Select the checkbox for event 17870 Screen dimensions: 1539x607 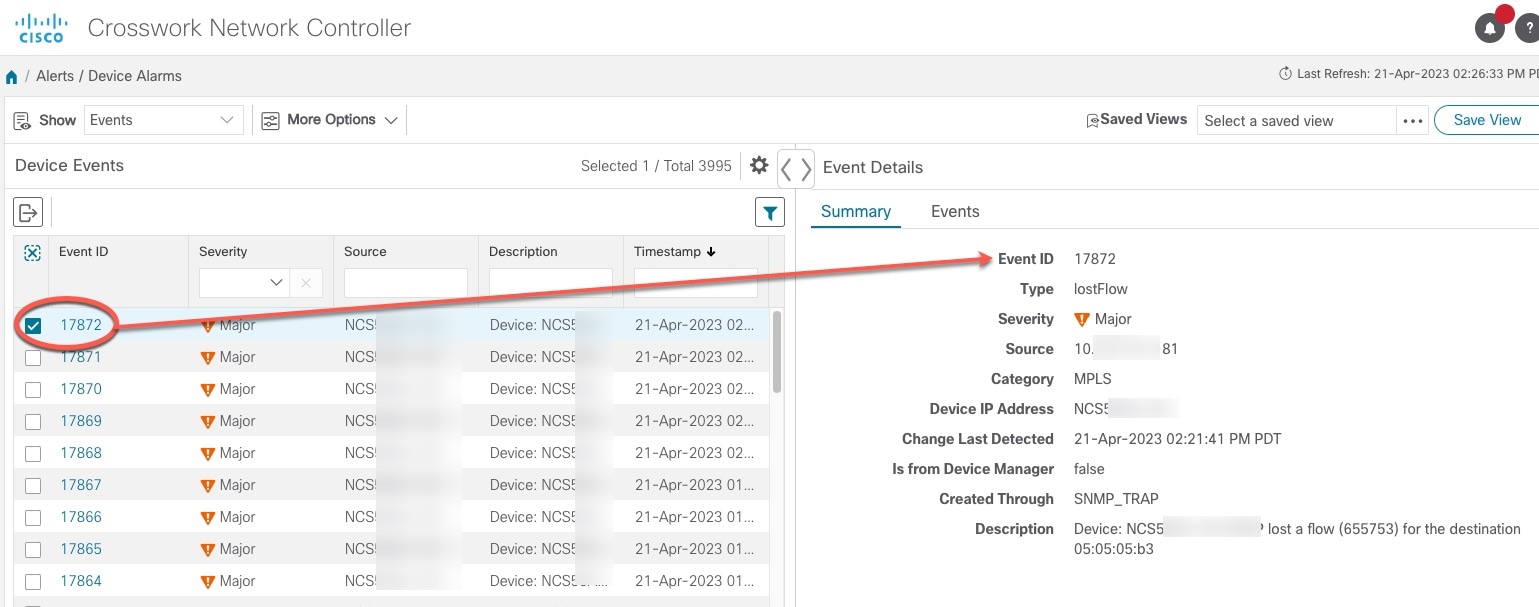pyautogui.click(x=32, y=388)
